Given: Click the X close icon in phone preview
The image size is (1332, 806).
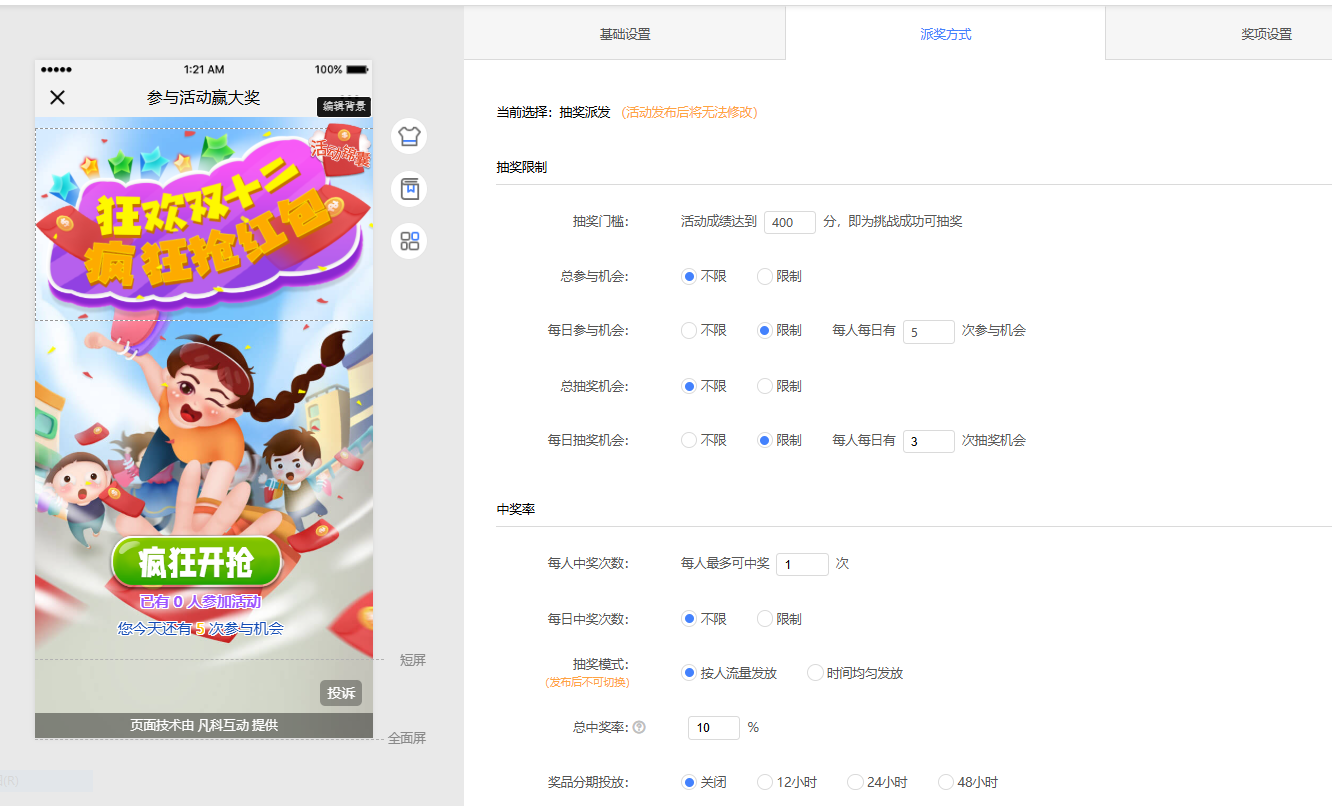Looking at the screenshot, I should (58, 97).
